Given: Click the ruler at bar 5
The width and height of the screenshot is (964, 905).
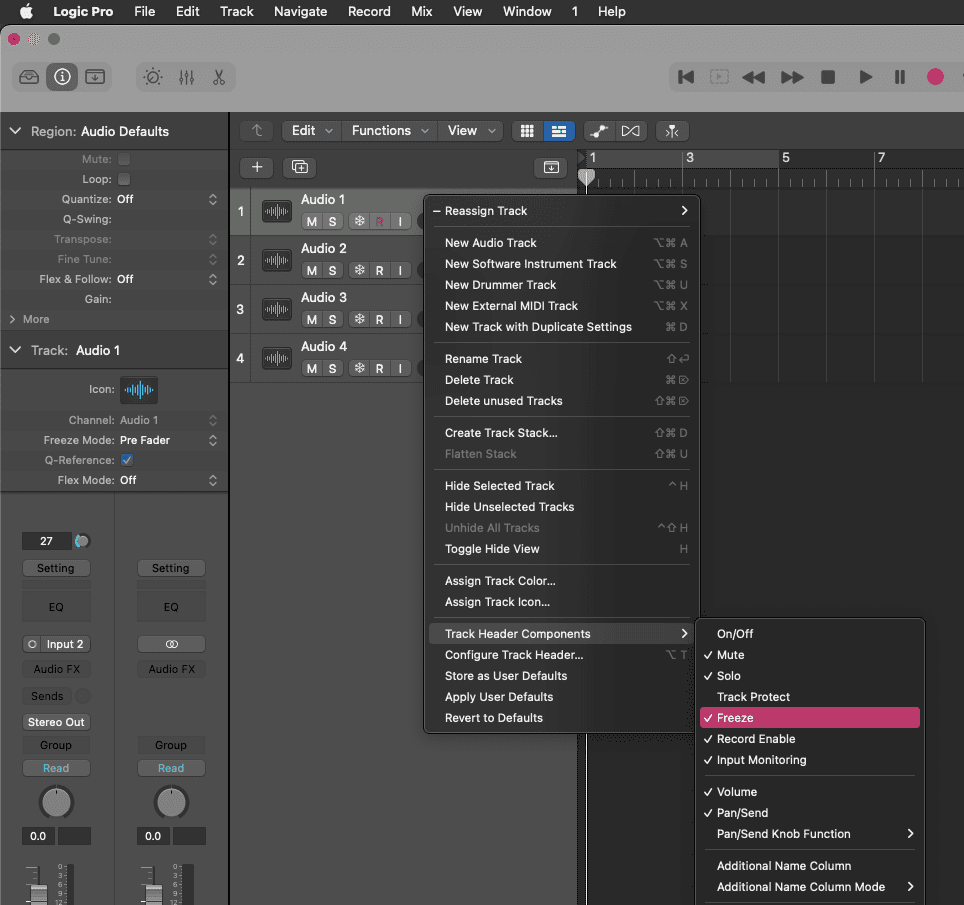Looking at the screenshot, I should pyautogui.click(x=786, y=158).
